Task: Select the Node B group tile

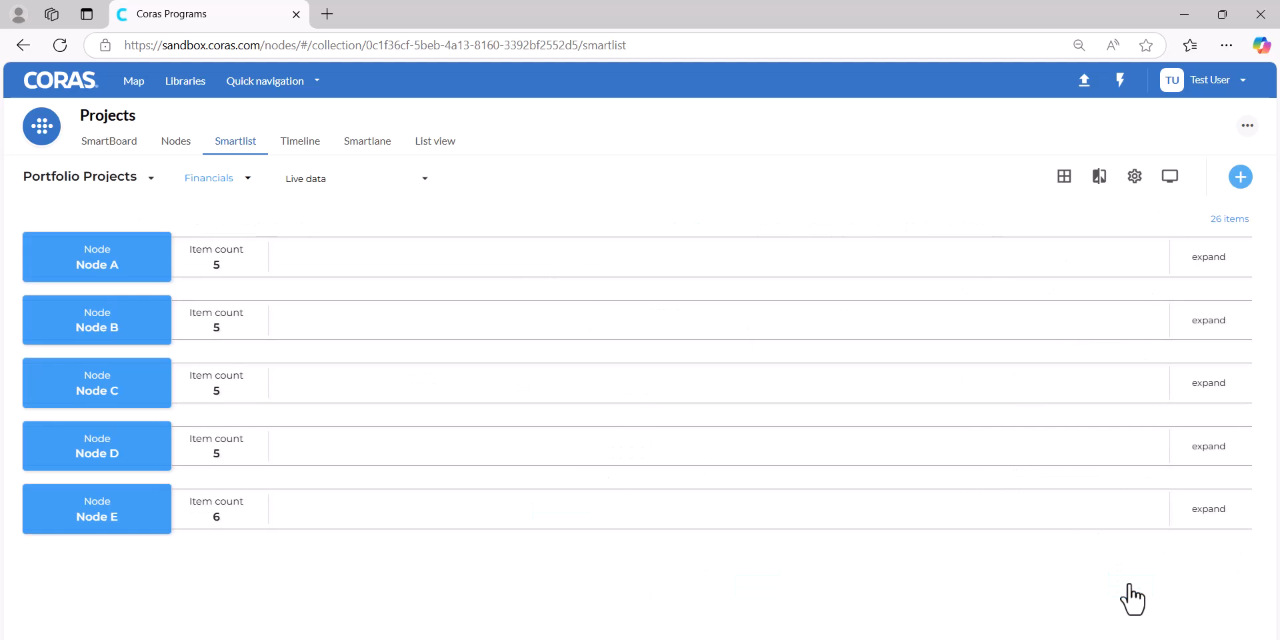Action: pyautogui.click(x=97, y=320)
